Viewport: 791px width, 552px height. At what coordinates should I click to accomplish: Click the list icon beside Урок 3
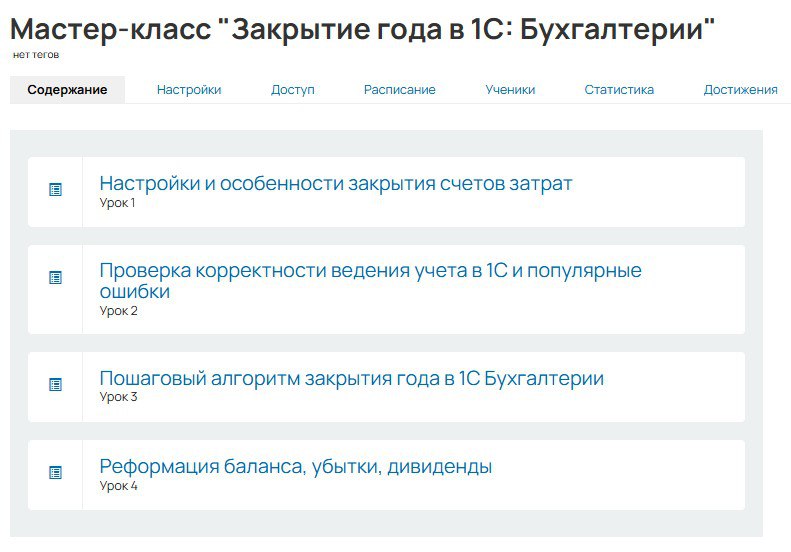click(56, 384)
